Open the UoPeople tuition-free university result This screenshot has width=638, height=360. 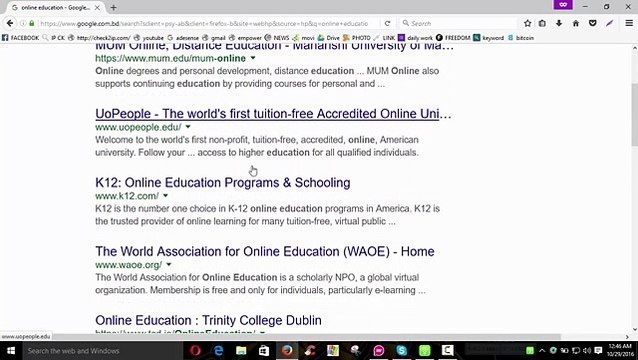click(x=273, y=114)
